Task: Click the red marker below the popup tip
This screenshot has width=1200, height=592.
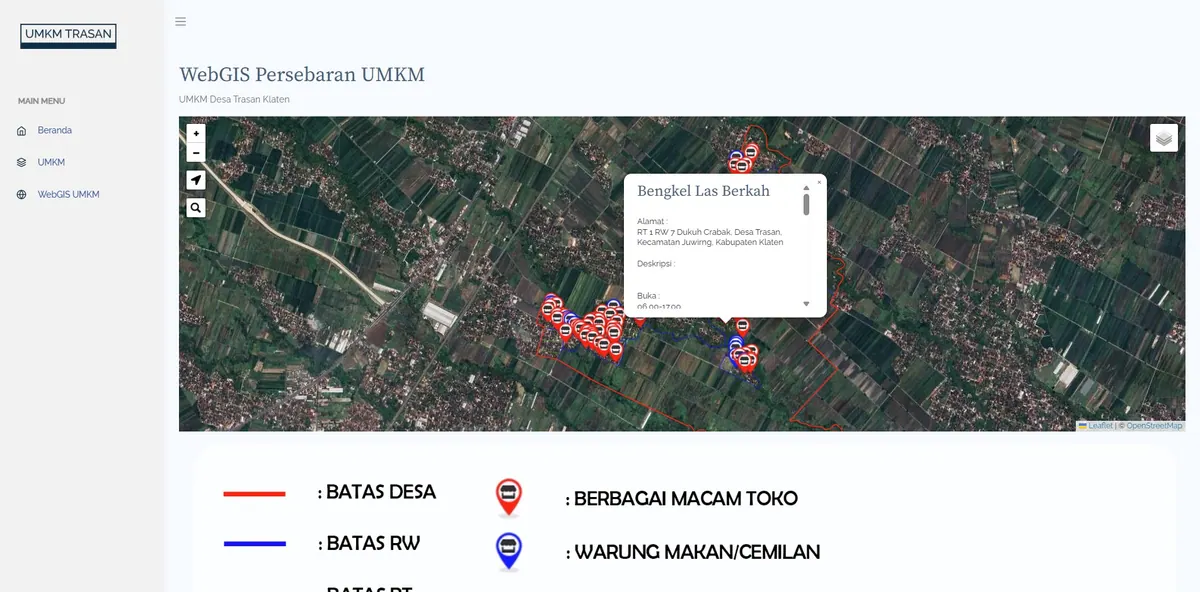Action: click(742, 327)
